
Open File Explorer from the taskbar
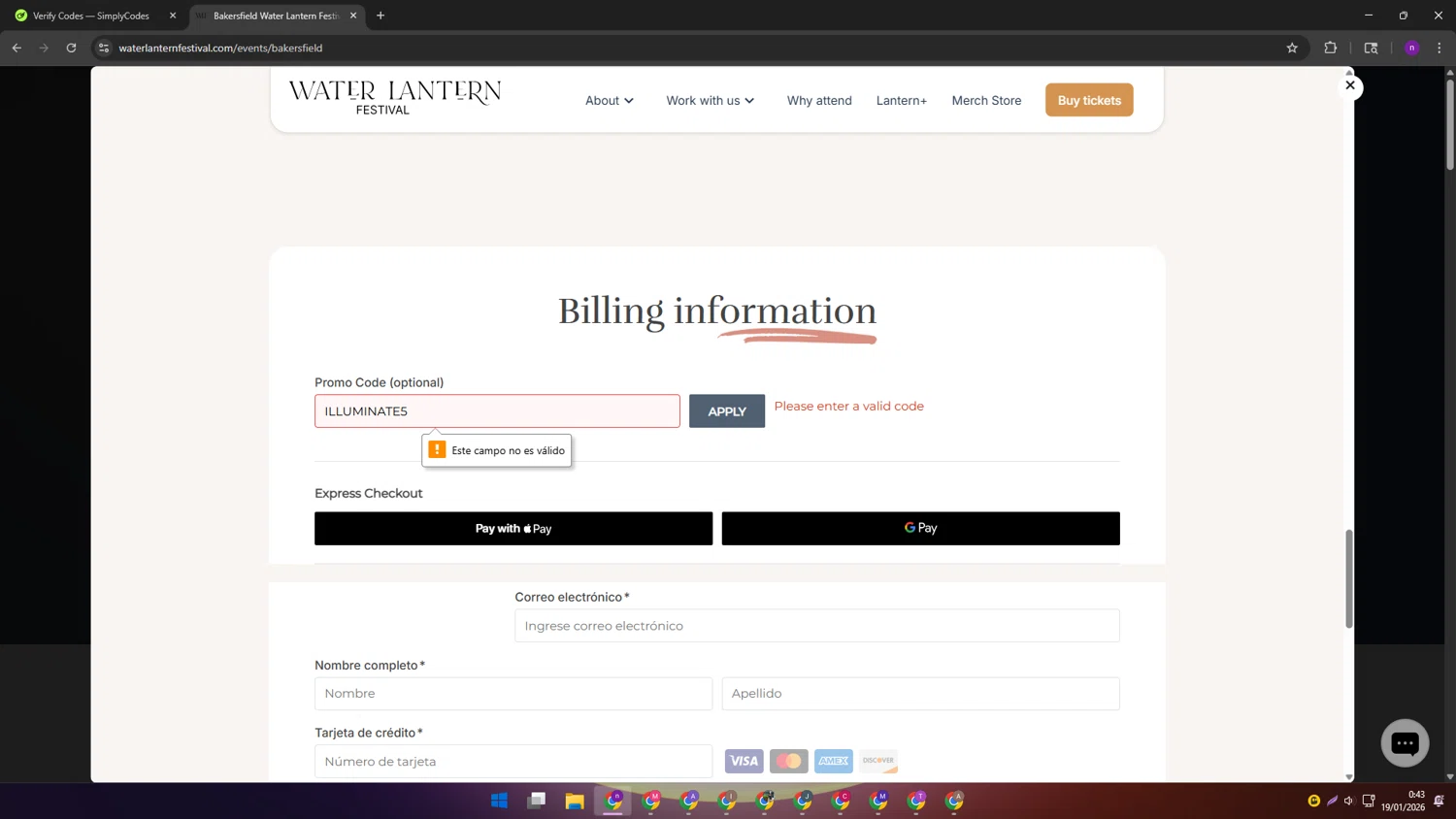[x=575, y=801]
